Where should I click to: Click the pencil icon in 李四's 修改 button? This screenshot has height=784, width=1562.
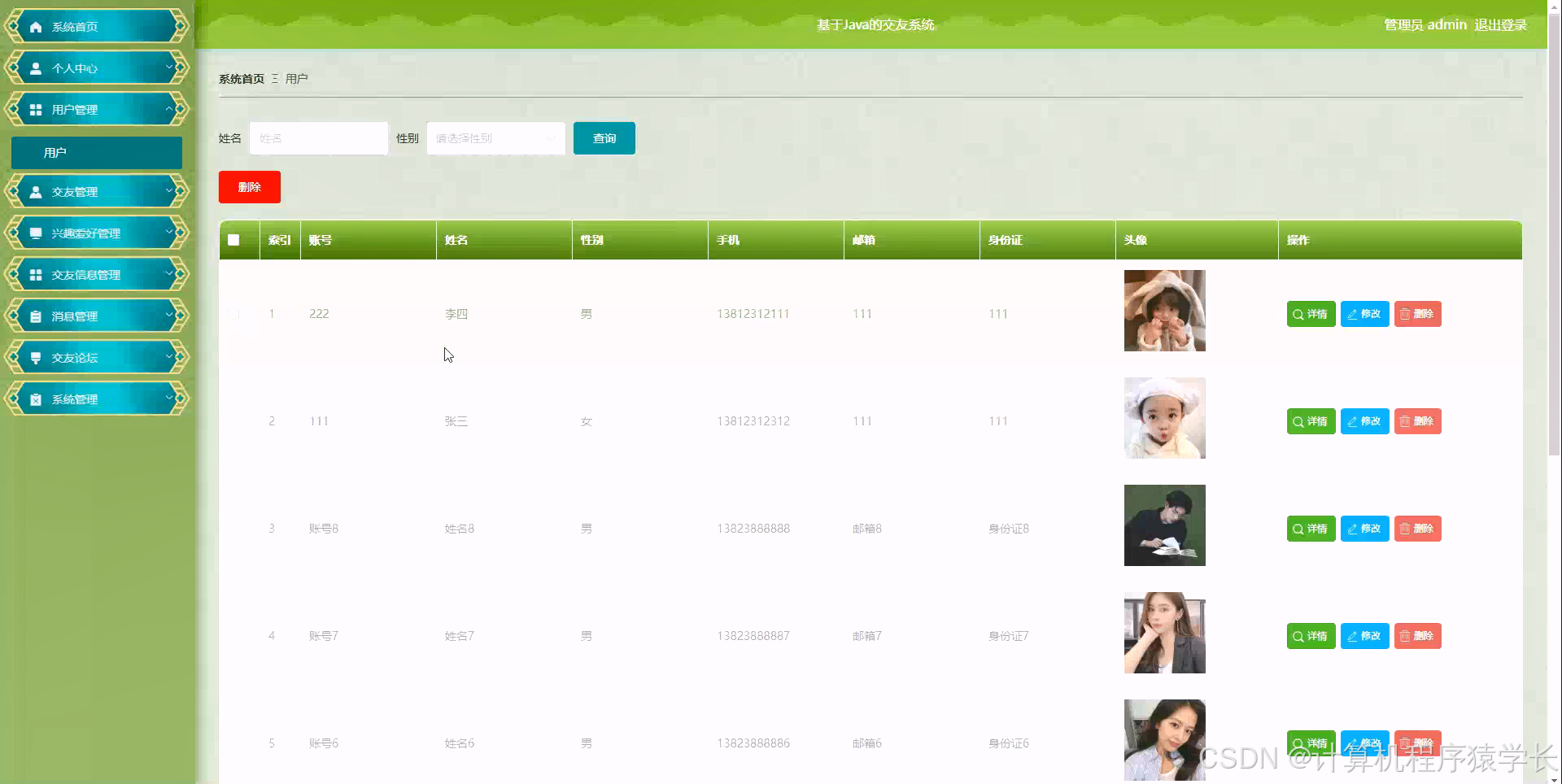coord(1352,314)
